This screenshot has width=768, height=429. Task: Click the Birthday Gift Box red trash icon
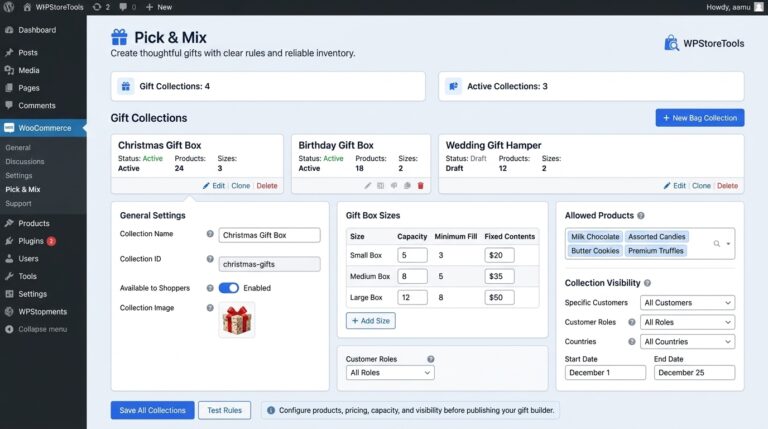pos(420,186)
